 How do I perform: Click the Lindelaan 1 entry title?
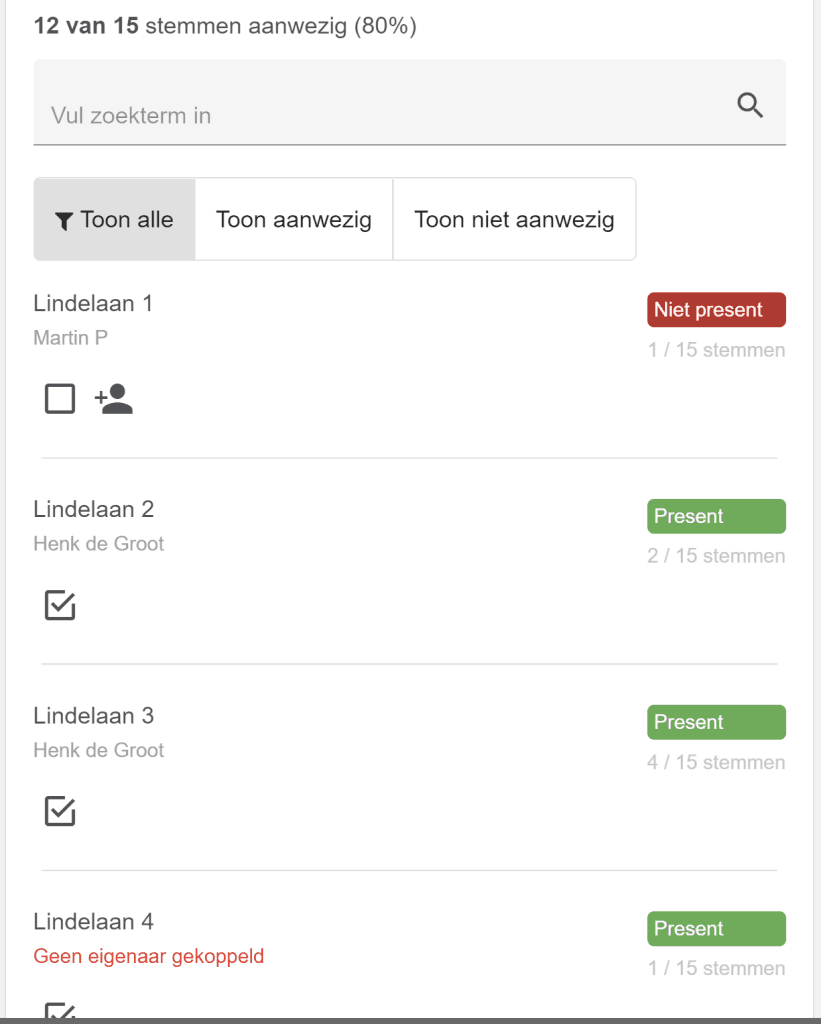coord(93,303)
